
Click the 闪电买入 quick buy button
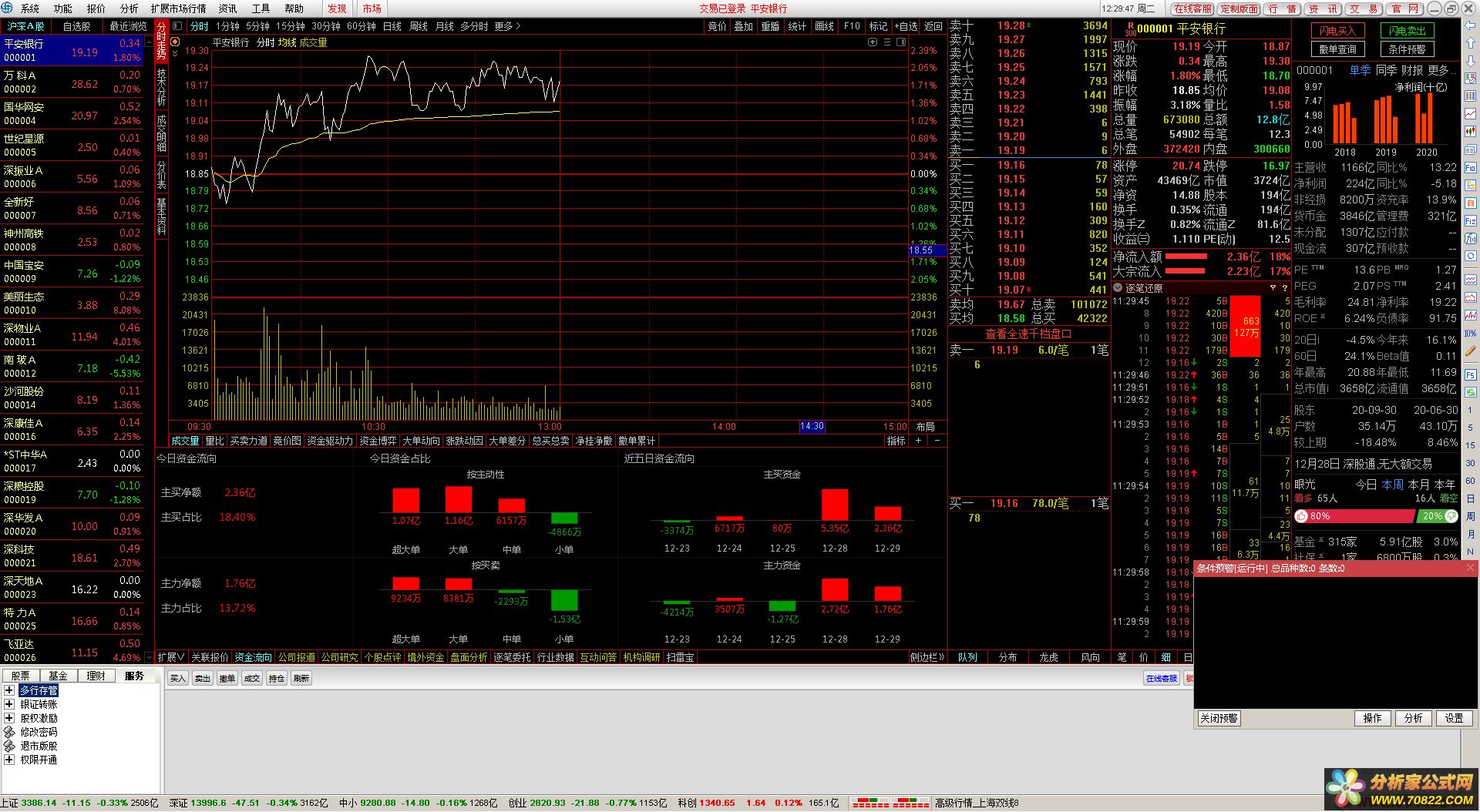pyautogui.click(x=1337, y=31)
